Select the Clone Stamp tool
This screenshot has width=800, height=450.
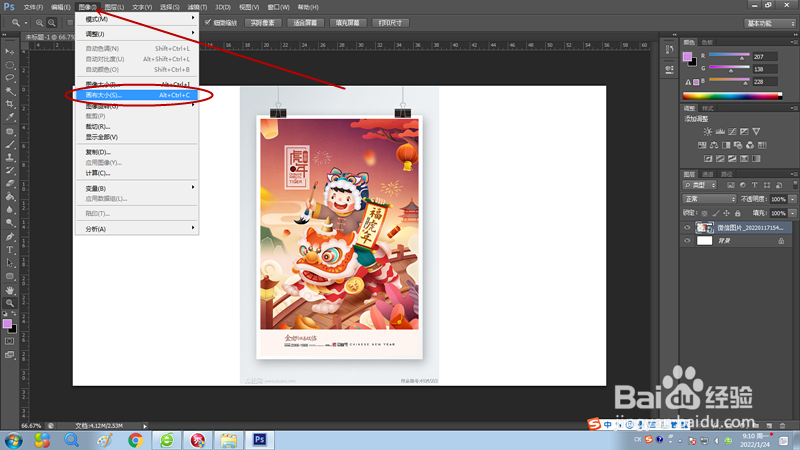click(x=10, y=158)
